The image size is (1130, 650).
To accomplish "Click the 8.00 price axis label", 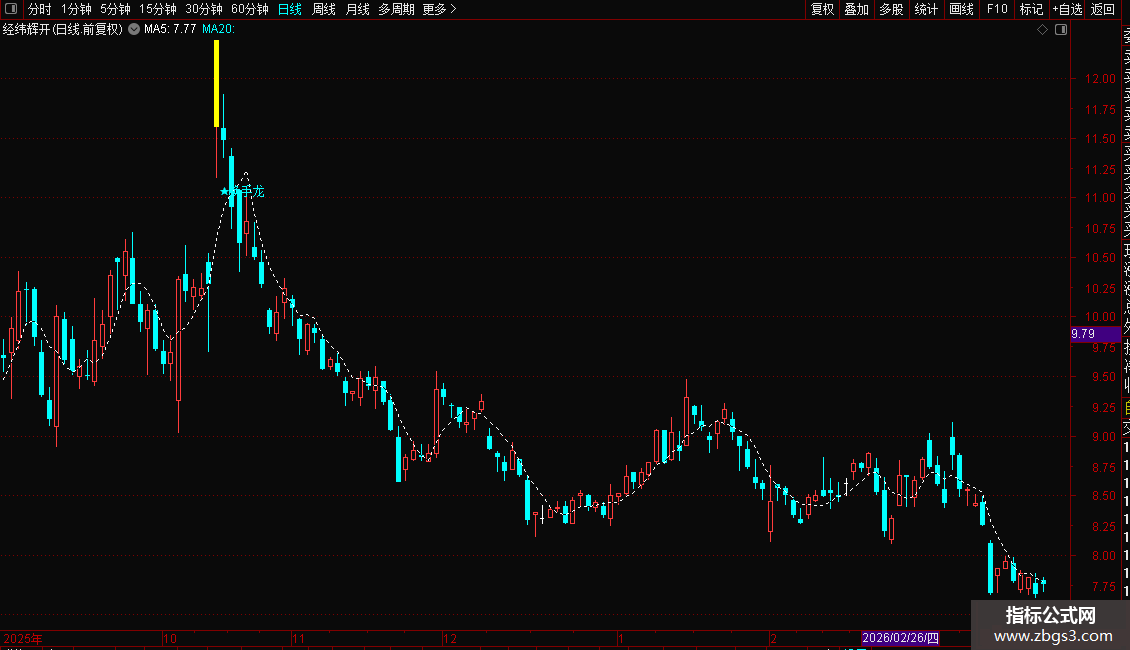I will [x=1104, y=556].
